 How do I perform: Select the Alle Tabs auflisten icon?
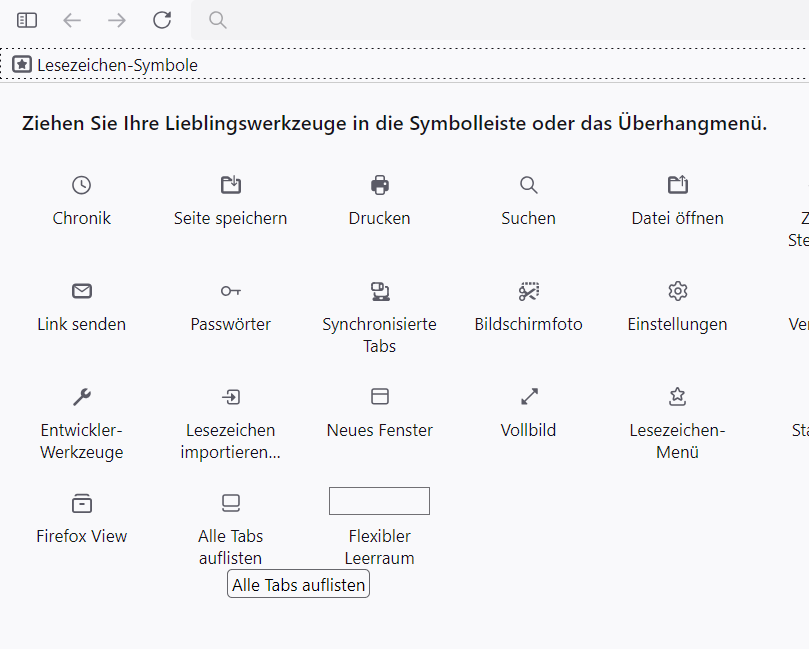pos(231,503)
